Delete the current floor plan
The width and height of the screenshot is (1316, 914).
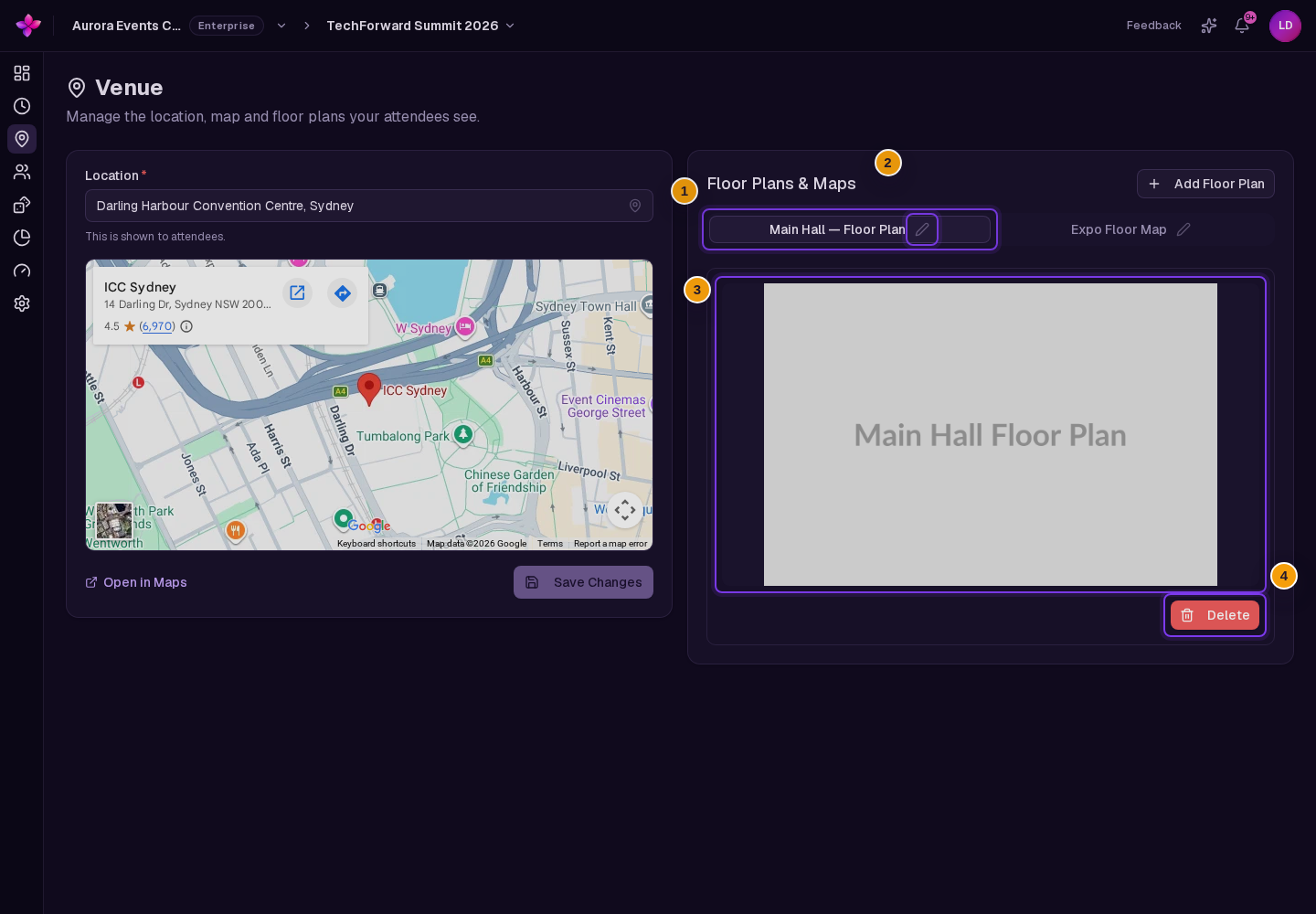pyautogui.click(x=1215, y=615)
